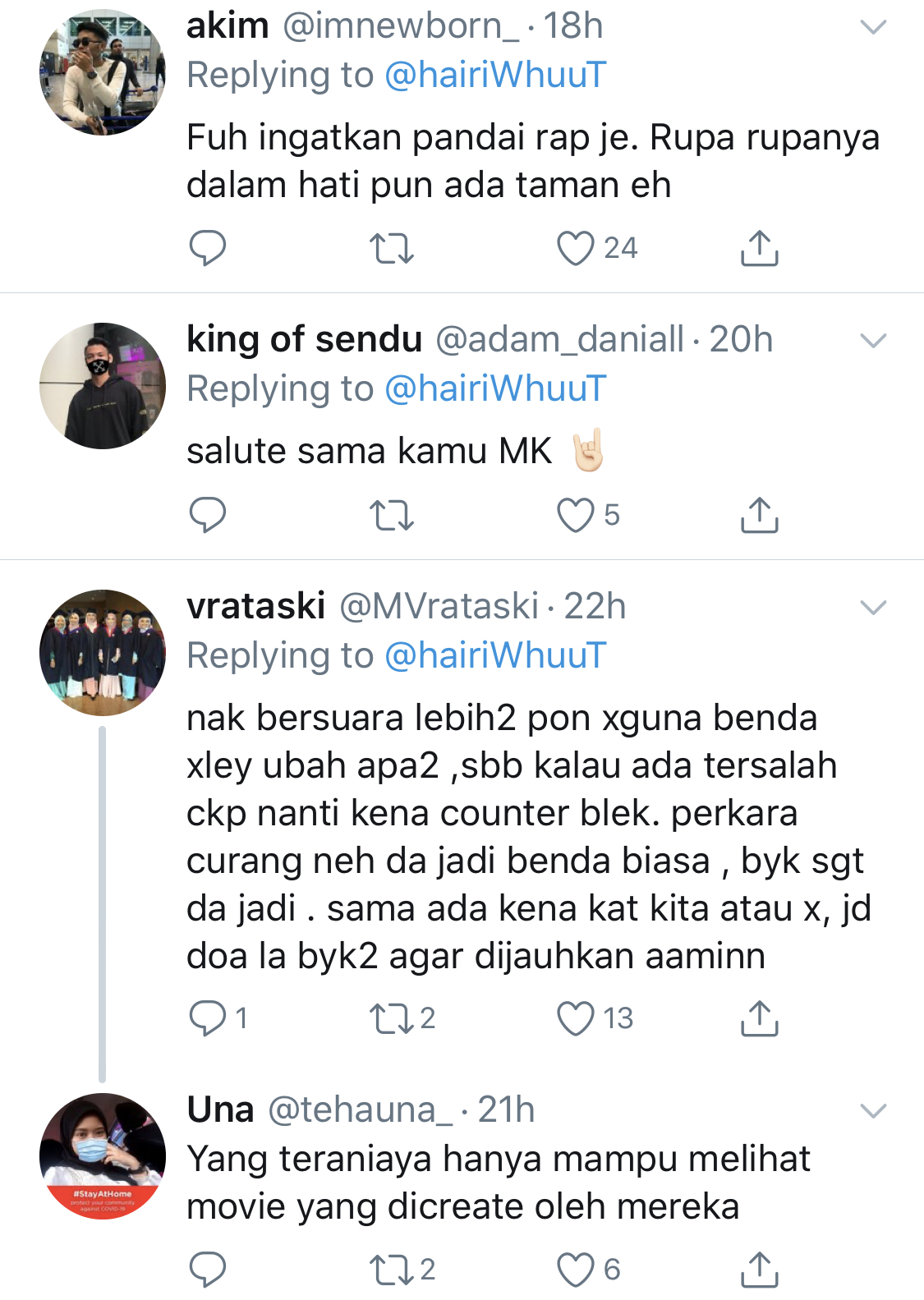
Task: Open Una's profile avatar
Action: point(103,1155)
